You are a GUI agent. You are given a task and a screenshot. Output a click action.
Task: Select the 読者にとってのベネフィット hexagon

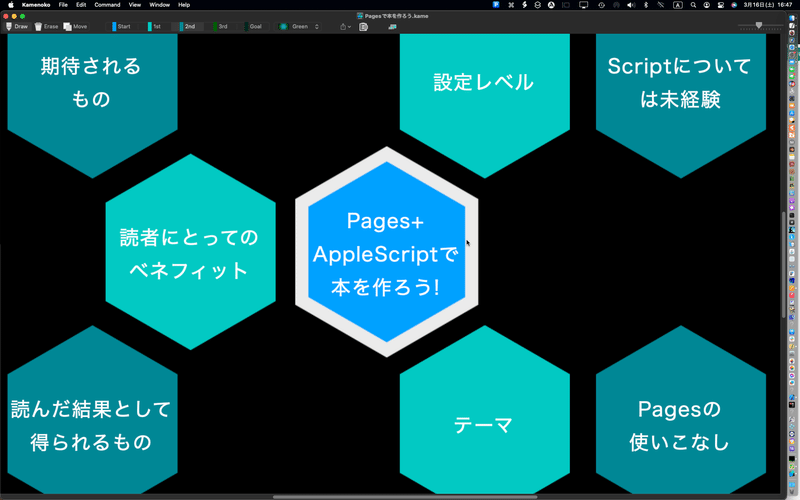pos(190,252)
